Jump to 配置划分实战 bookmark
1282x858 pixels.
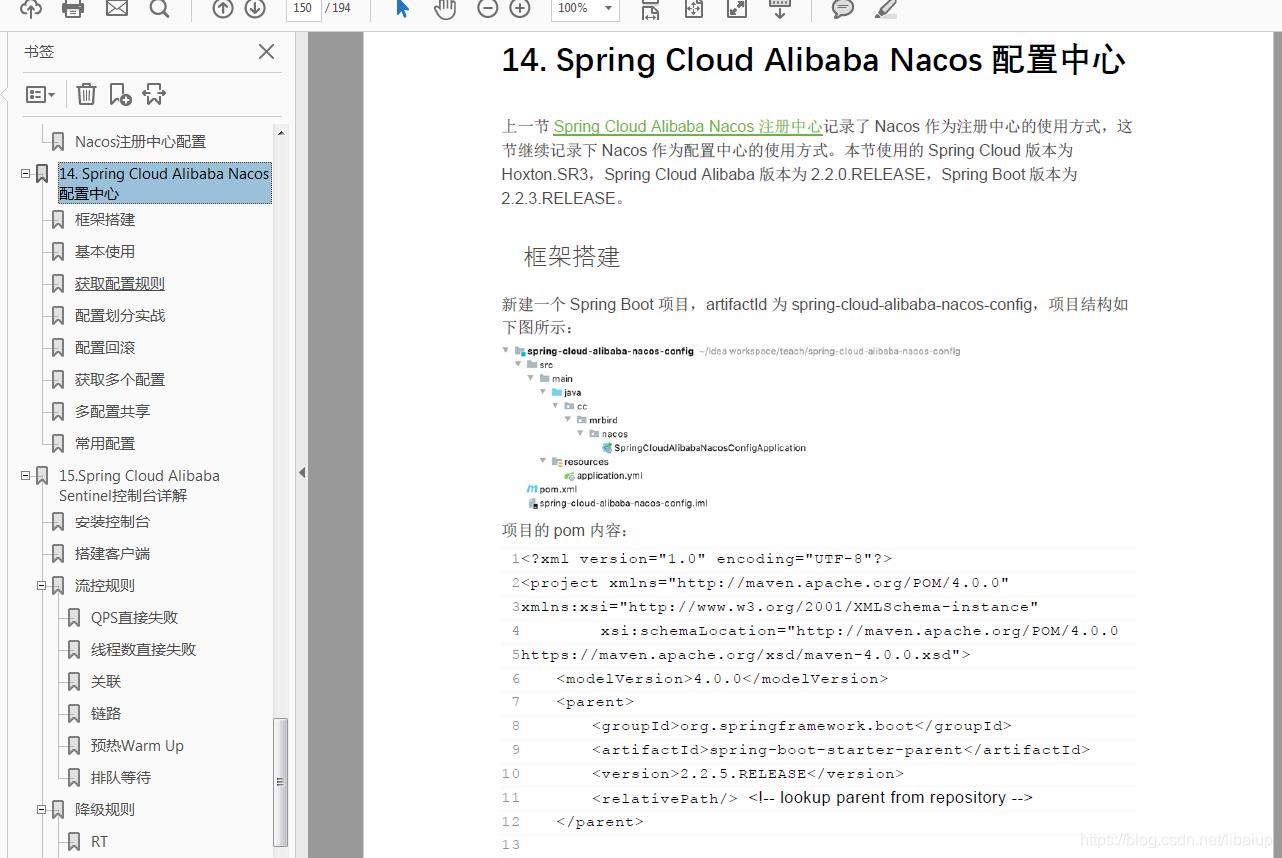tap(120, 316)
